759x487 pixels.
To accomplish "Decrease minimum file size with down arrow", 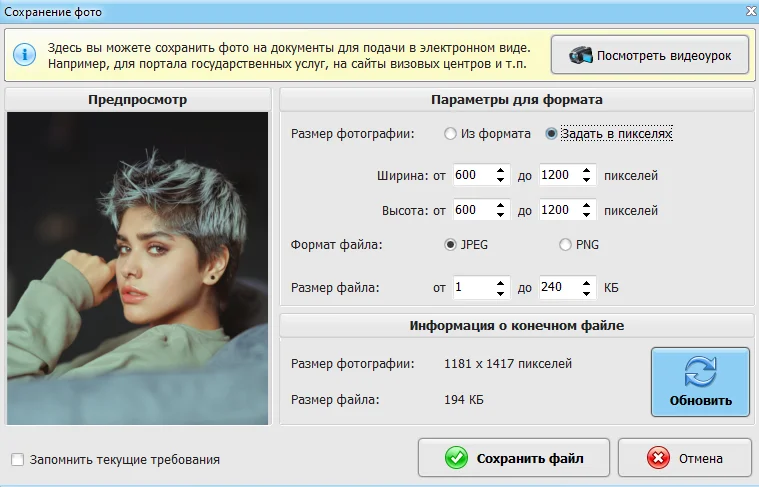I will click(x=501, y=293).
